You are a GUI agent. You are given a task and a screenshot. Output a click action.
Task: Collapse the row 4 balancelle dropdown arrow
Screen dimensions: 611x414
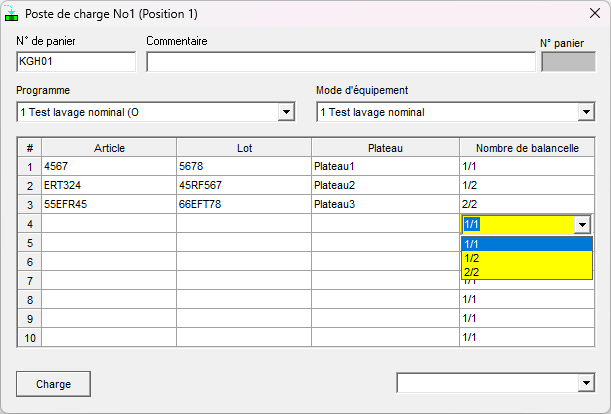582,225
